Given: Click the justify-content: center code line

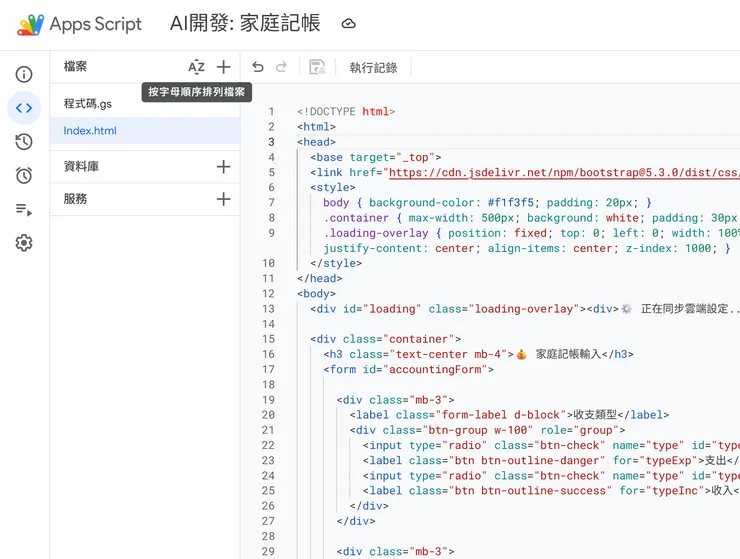Looking at the screenshot, I should point(527,248).
